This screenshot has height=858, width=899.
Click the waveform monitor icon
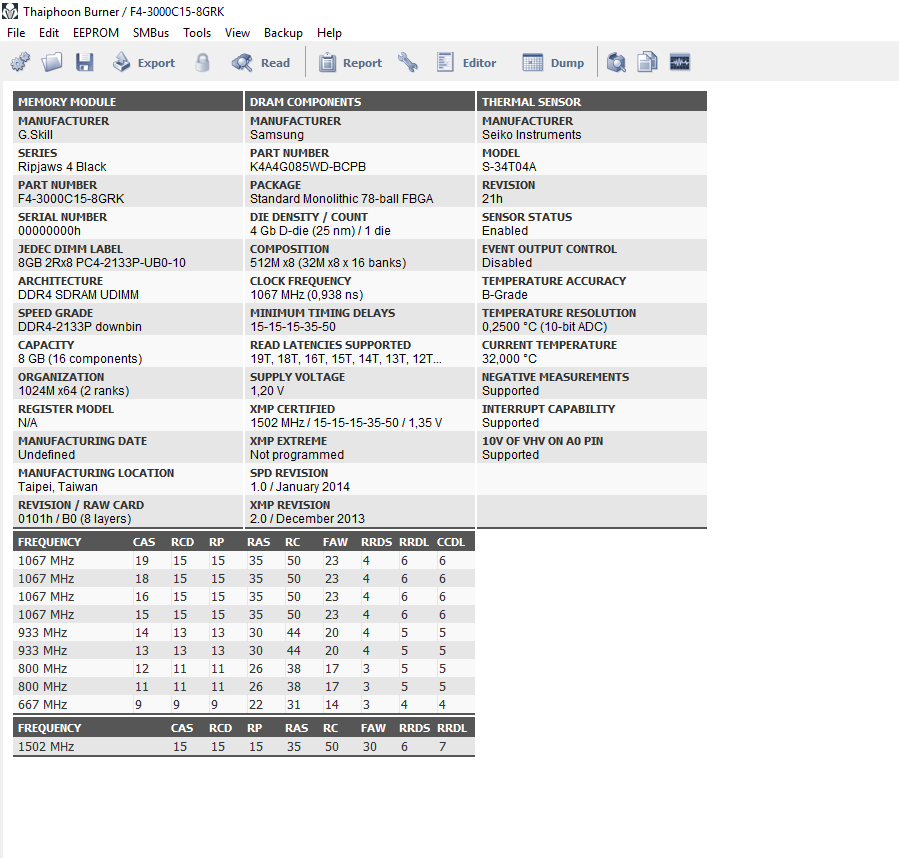click(680, 62)
